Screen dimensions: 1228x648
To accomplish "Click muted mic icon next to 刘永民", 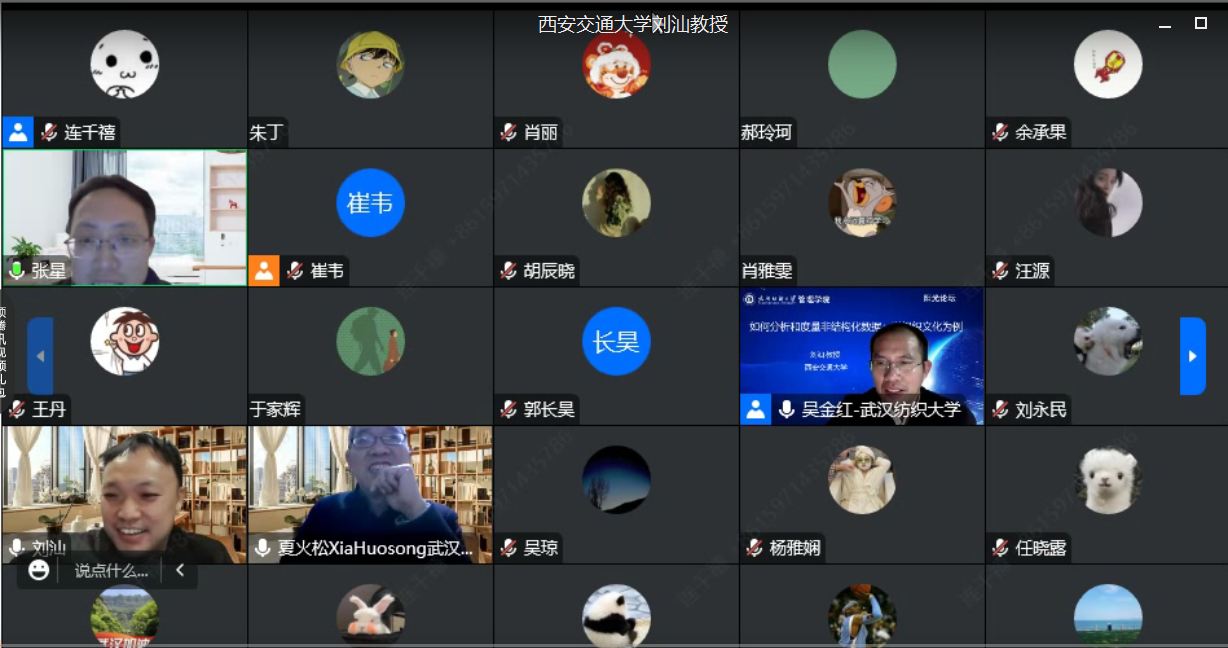I will tap(1000, 409).
